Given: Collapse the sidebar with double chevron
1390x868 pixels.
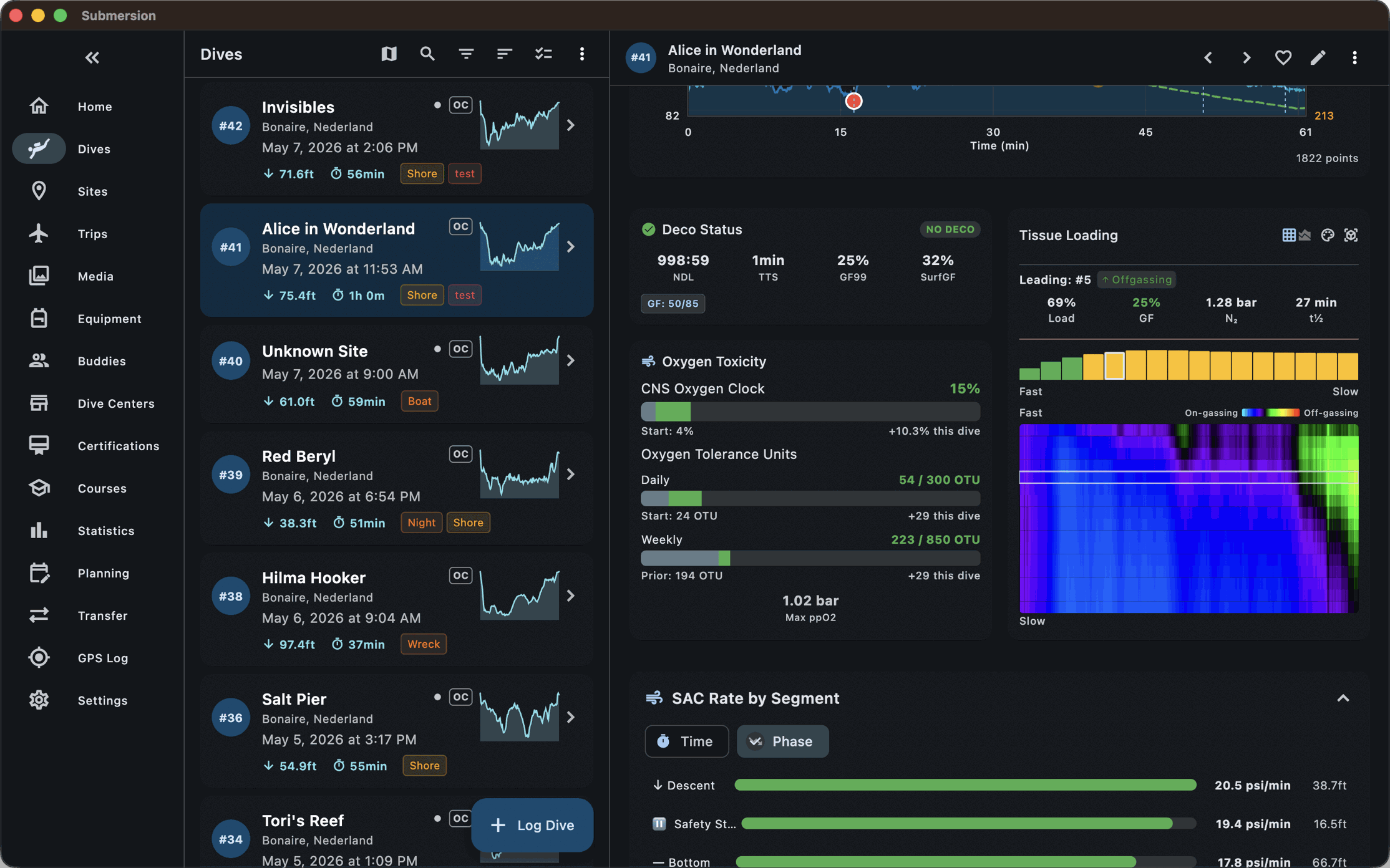Looking at the screenshot, I should tap(92, 58).
